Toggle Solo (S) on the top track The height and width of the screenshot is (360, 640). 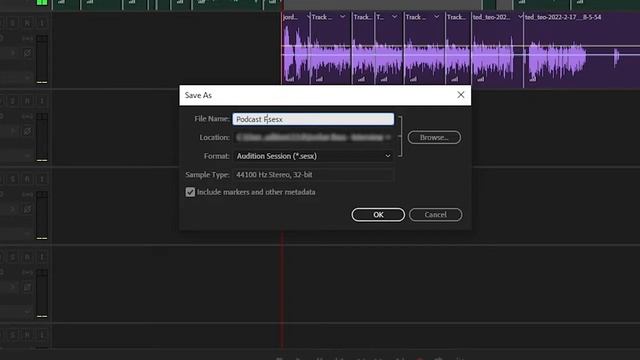click(x=13, y=23)
